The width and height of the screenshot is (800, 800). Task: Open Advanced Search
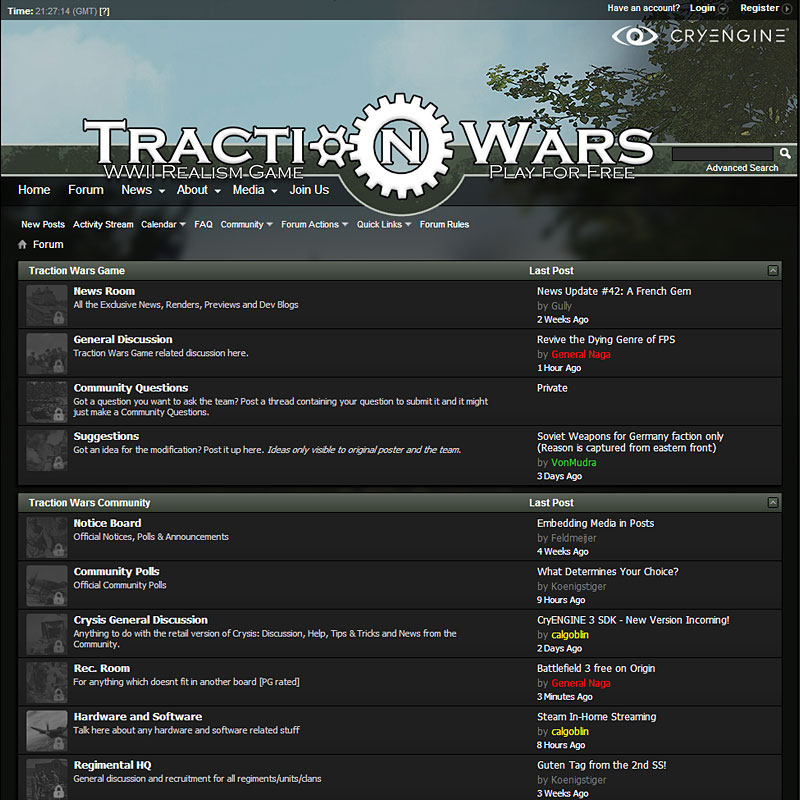click(x=742, y=168)
